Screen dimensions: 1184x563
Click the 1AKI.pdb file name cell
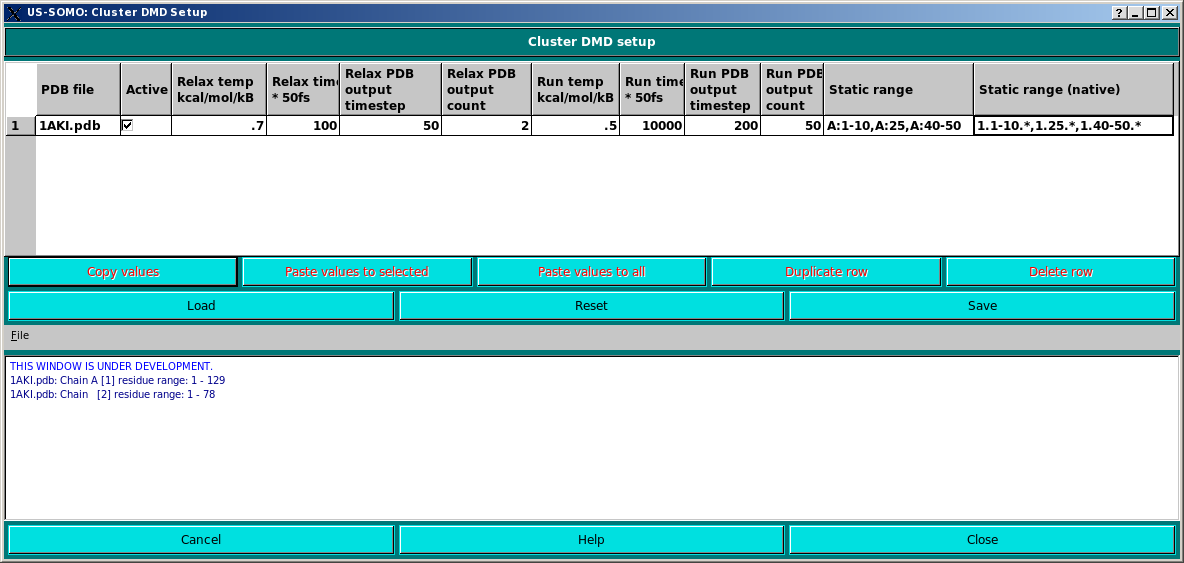point(78,126)
